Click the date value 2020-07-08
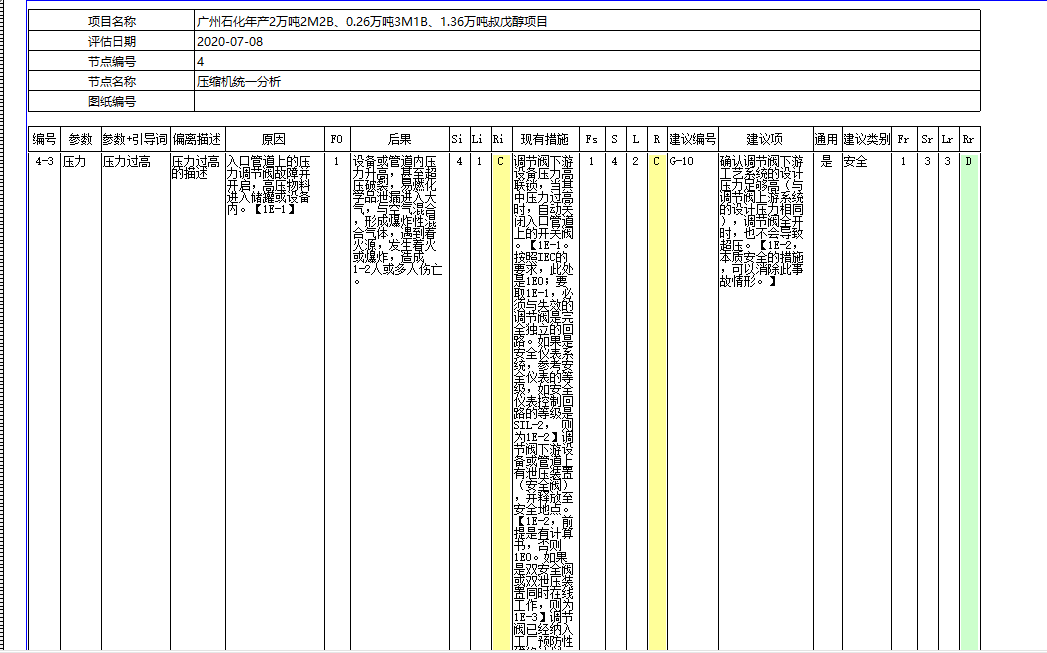The width and height of the screenshot is (1047, 653). pos(230,41)
